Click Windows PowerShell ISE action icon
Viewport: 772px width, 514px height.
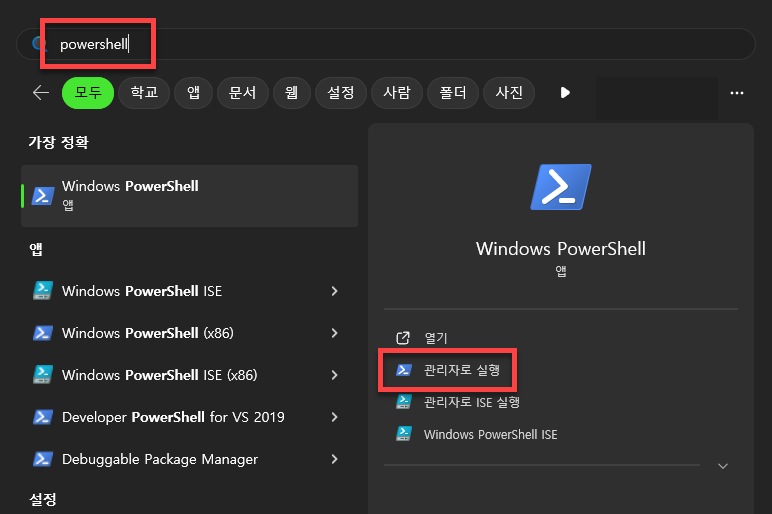[404, 435]
